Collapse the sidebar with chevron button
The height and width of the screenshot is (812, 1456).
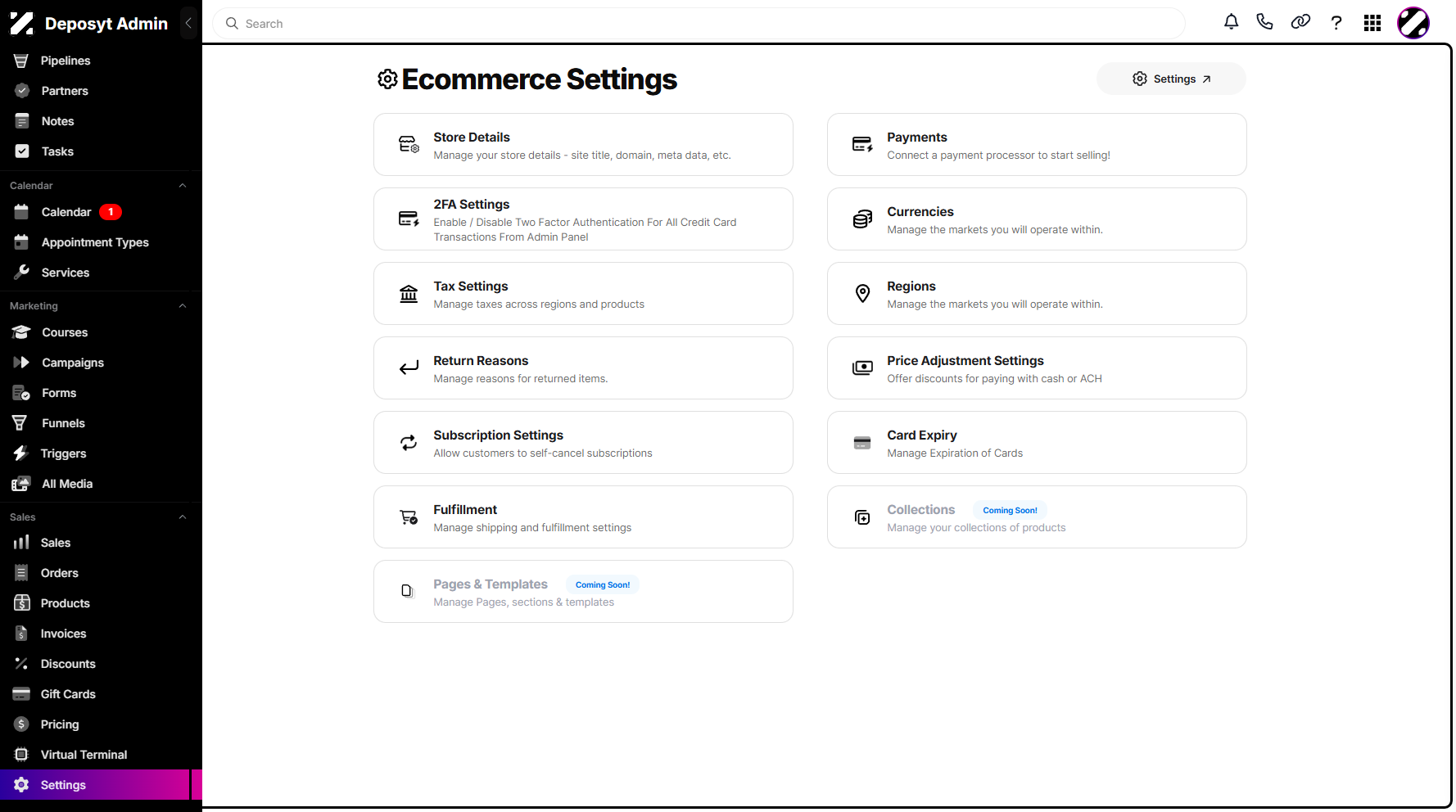coord(188,23)
